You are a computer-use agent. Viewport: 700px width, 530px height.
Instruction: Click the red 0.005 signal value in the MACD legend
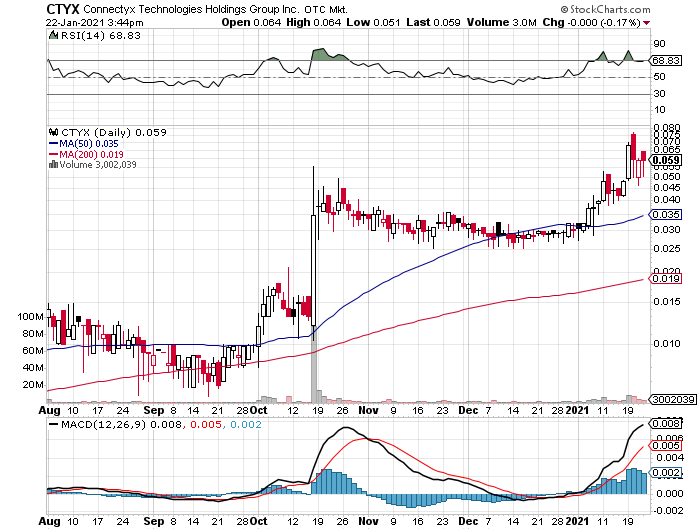(206, 424)
